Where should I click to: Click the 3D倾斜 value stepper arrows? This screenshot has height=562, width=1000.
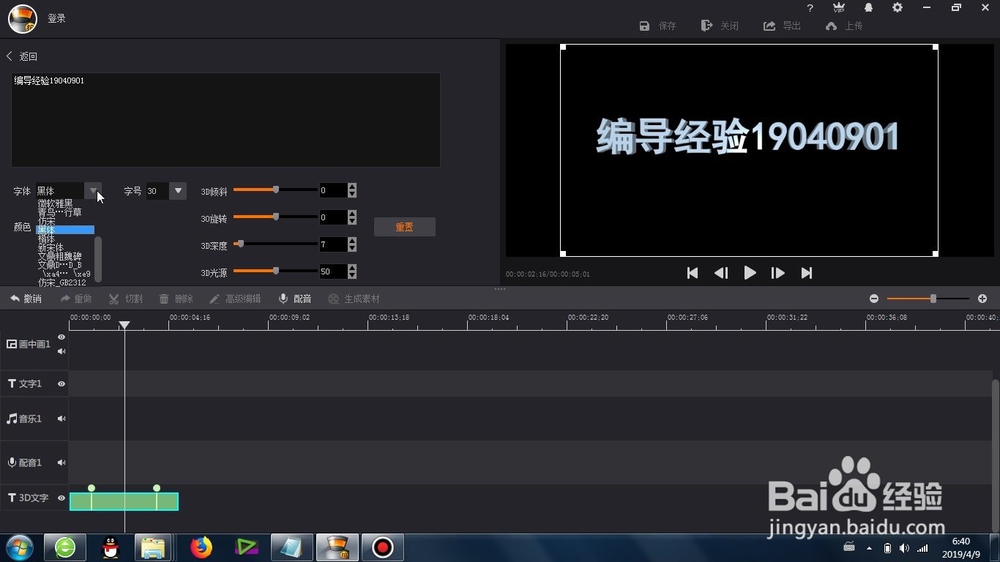point(352,190)
